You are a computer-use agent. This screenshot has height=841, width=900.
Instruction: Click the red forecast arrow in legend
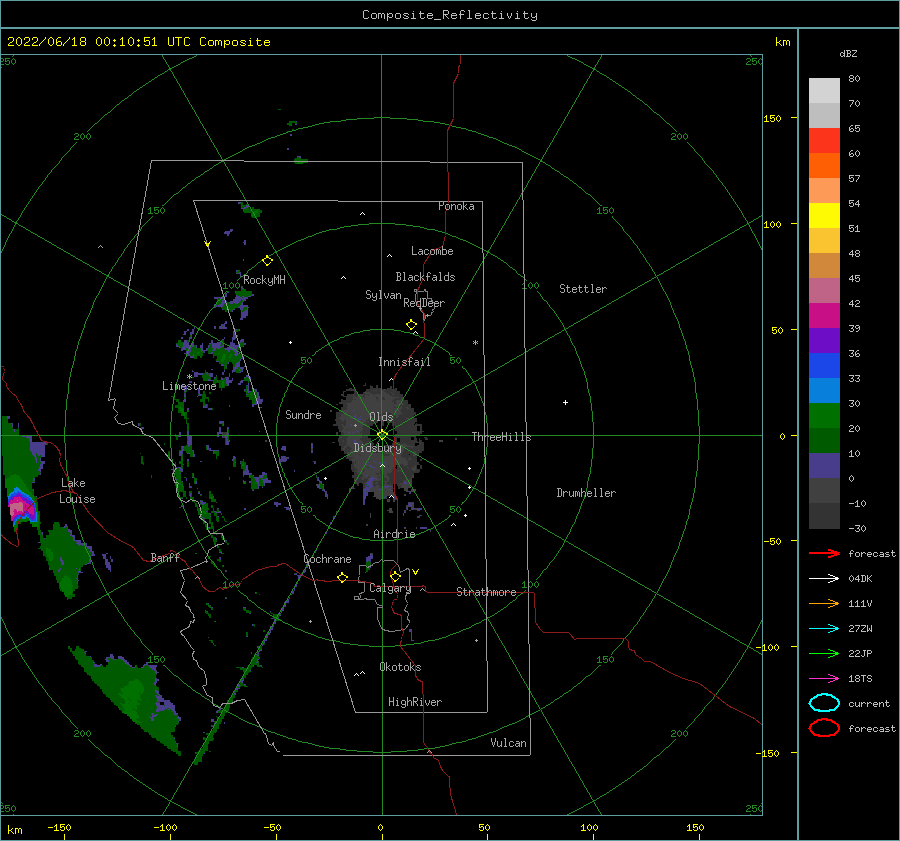tap(824, 553)
